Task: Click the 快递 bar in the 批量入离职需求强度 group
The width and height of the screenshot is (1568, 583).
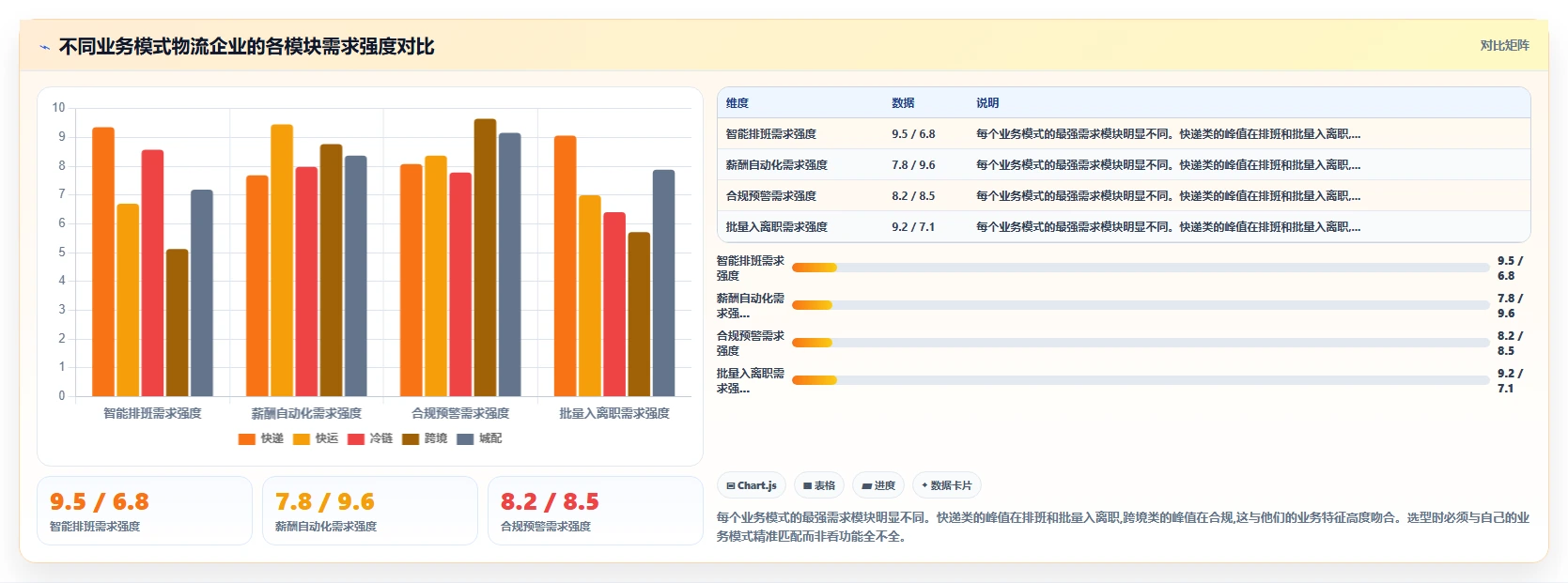Action: point(565,266)
